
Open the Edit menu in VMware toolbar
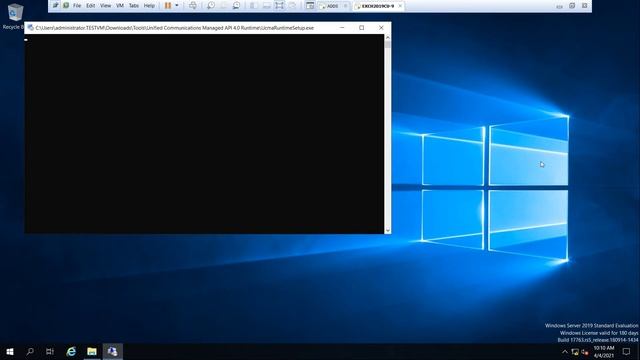coord(91,6)
